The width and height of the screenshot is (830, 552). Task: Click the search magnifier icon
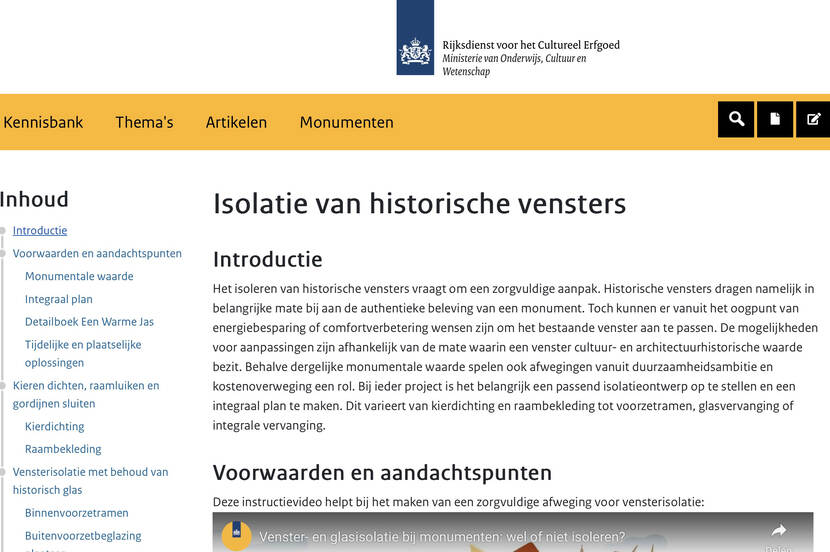736,119
